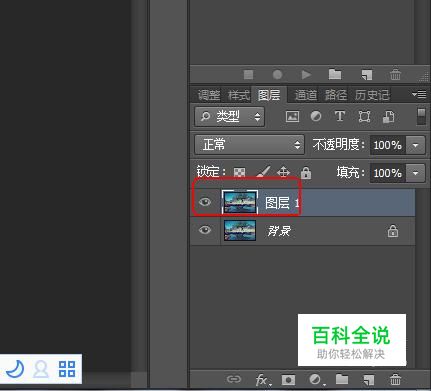Click the 背景 layer lock icon
This screenshot has width=431, height=391.
393,231
